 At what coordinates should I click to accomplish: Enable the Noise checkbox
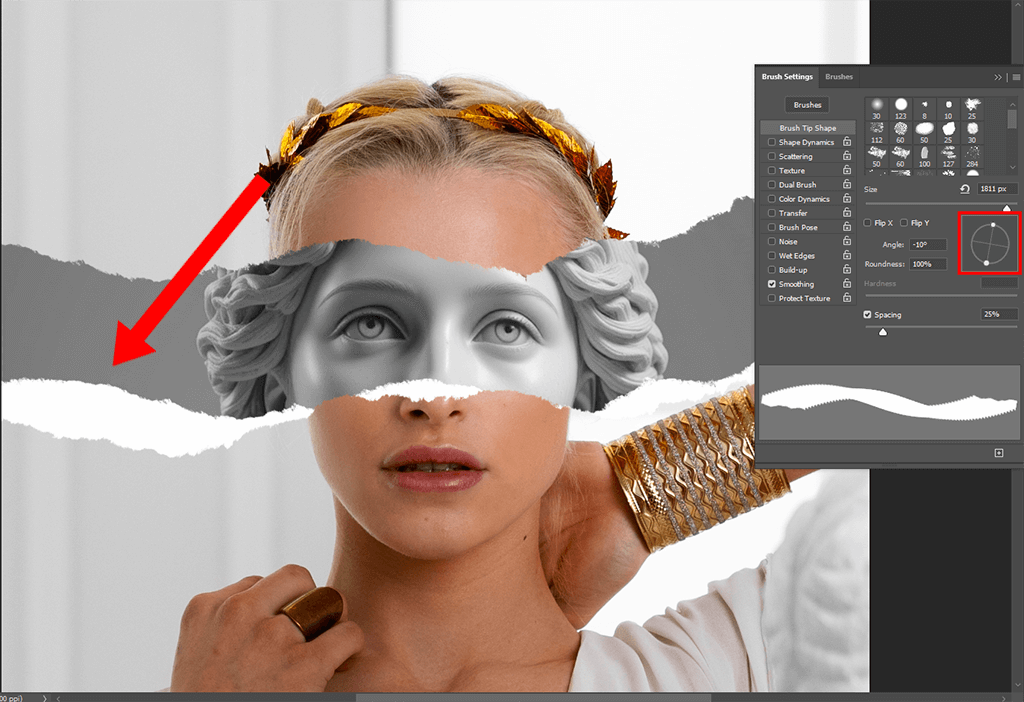pyautogui.click(x=772, y=241)
